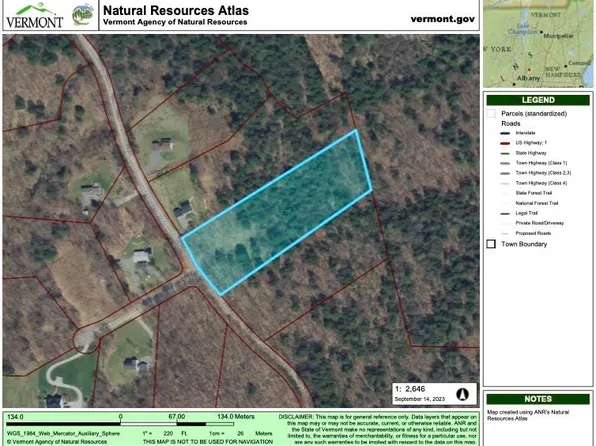Viewport: 596px width, 446px height.
Task: Click the Town Boundary label text
Action: [524, 244]
